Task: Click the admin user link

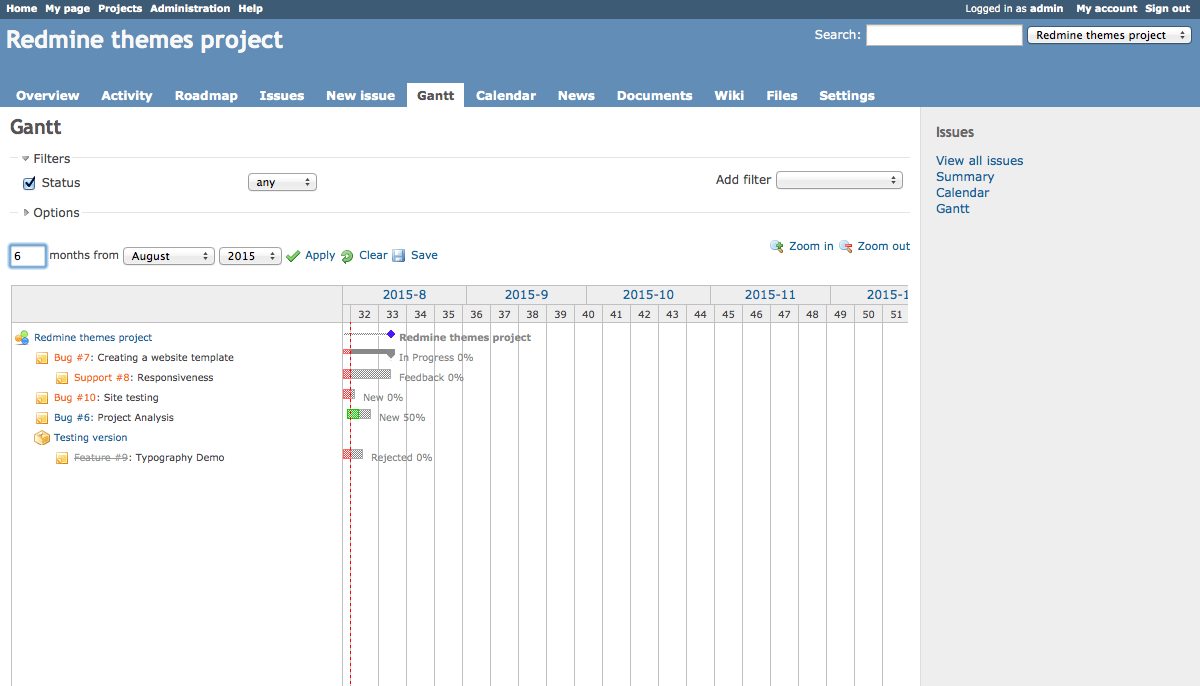Action: click(1047, 8)
